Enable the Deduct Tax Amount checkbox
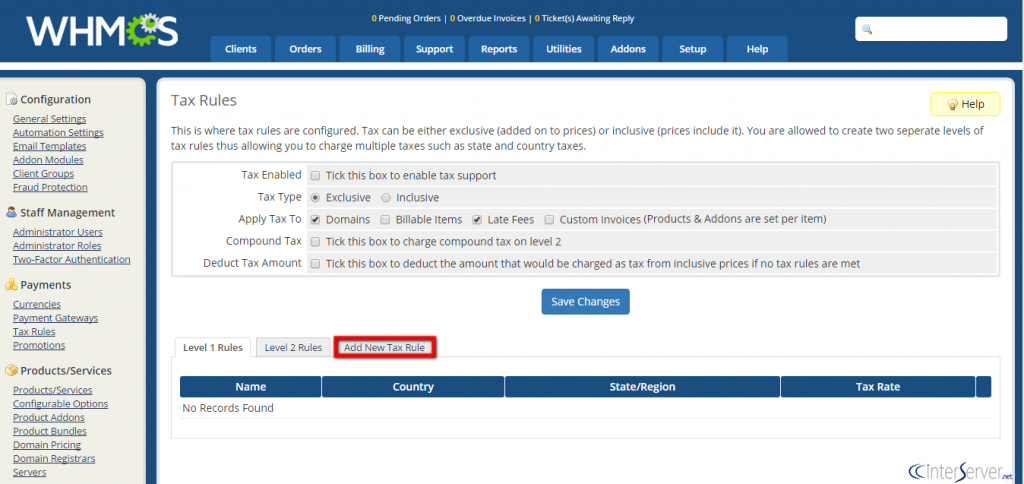This screenshot has height=484, width=1024. coord(315,264)
